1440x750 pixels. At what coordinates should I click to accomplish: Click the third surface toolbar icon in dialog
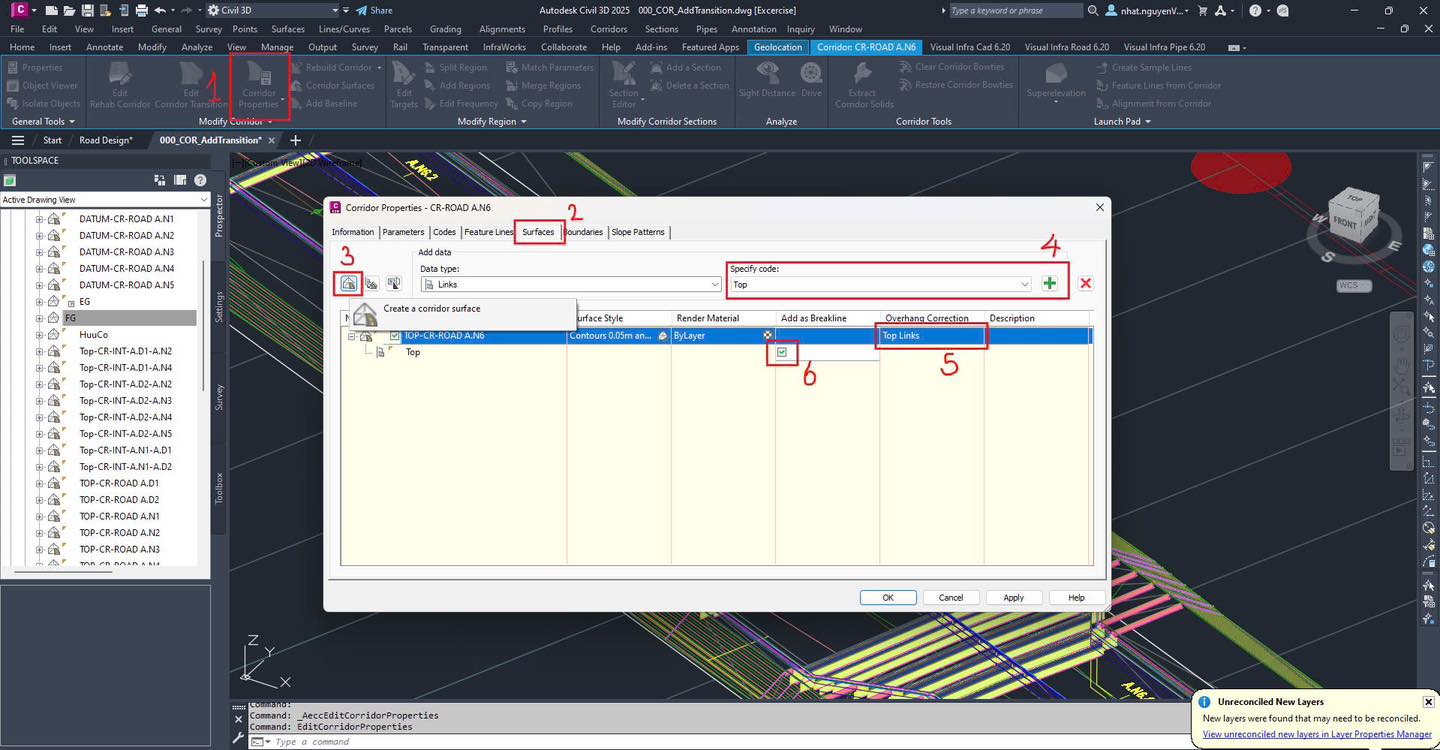point(394,284)
